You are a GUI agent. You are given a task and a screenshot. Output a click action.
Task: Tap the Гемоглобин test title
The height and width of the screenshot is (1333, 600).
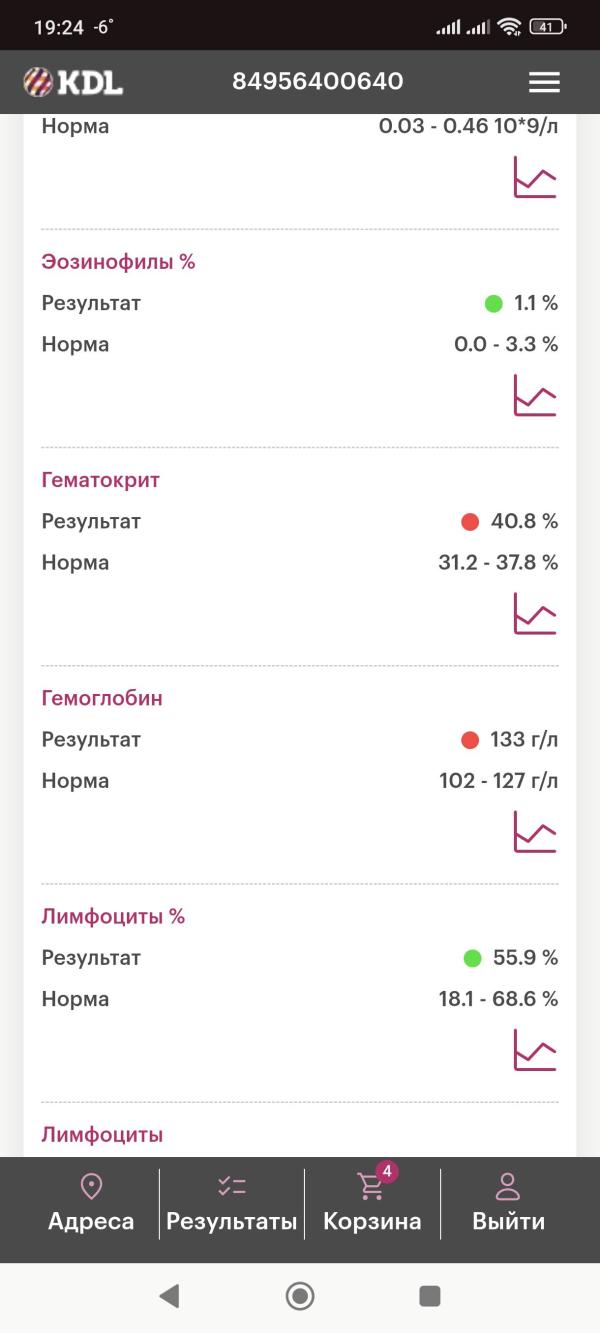coord(102,698)
